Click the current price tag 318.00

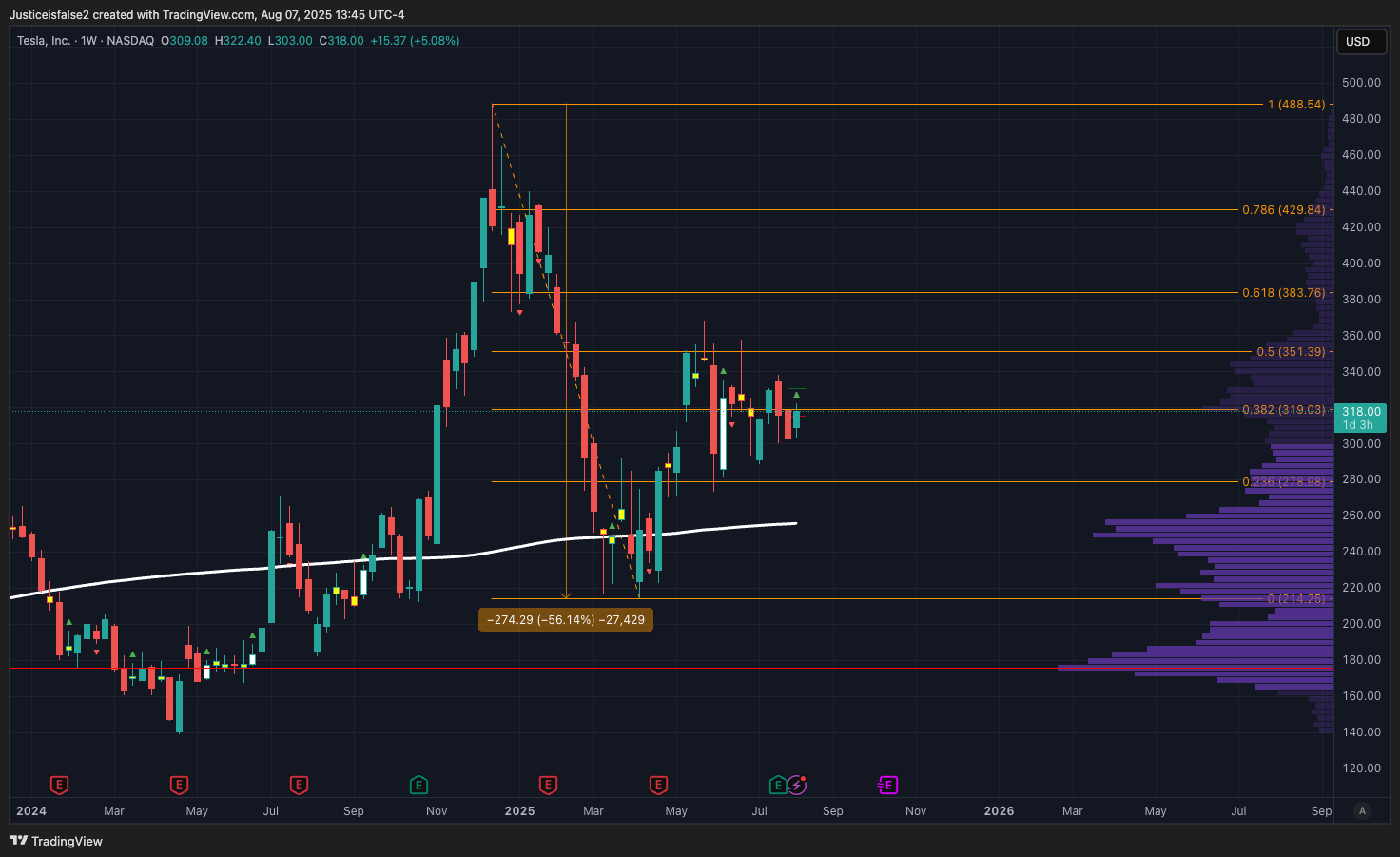(x=1361, y=418)
